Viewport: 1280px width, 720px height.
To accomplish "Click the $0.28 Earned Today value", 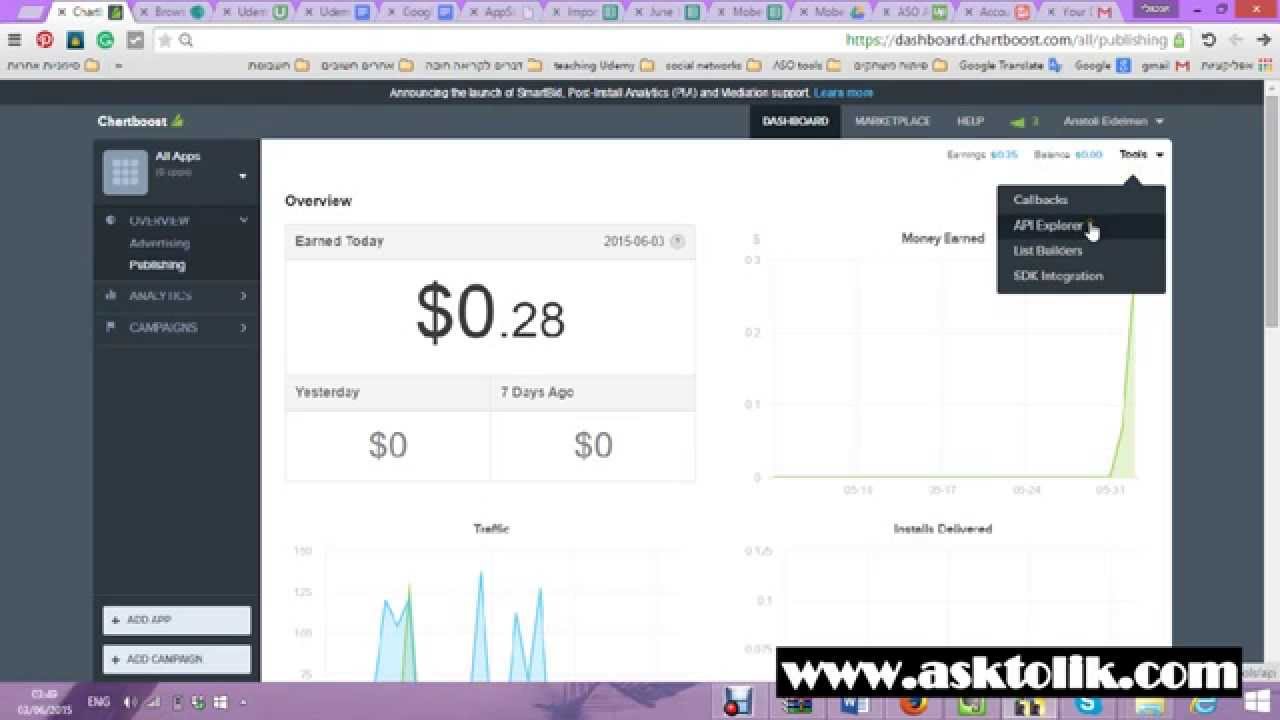I will coord(490,313).
